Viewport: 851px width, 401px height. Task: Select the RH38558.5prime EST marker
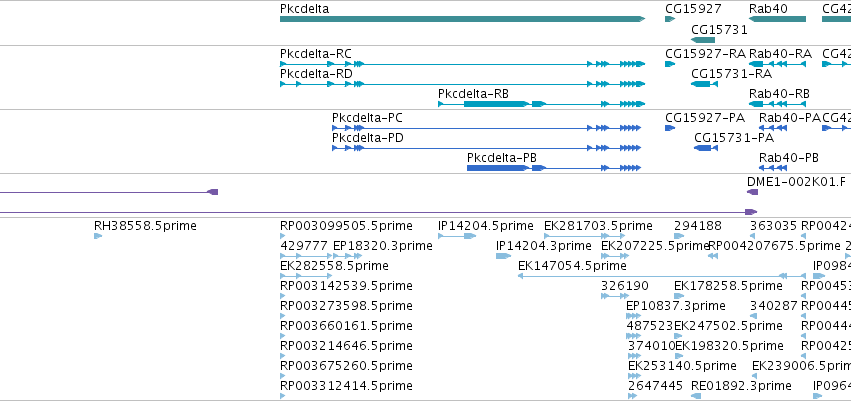coord(98,236)
